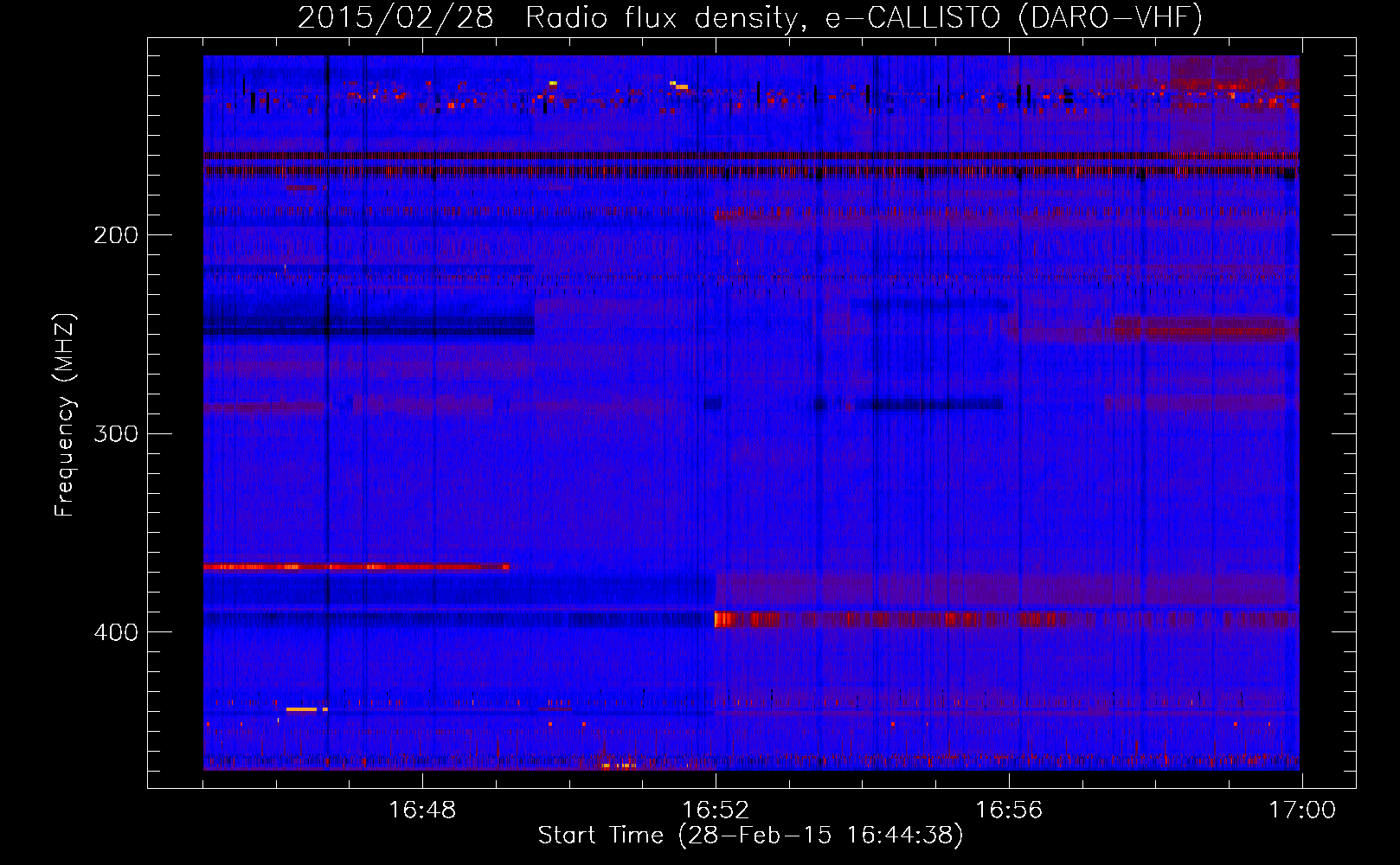Click the 300 frequency tick label

(116, 433)
